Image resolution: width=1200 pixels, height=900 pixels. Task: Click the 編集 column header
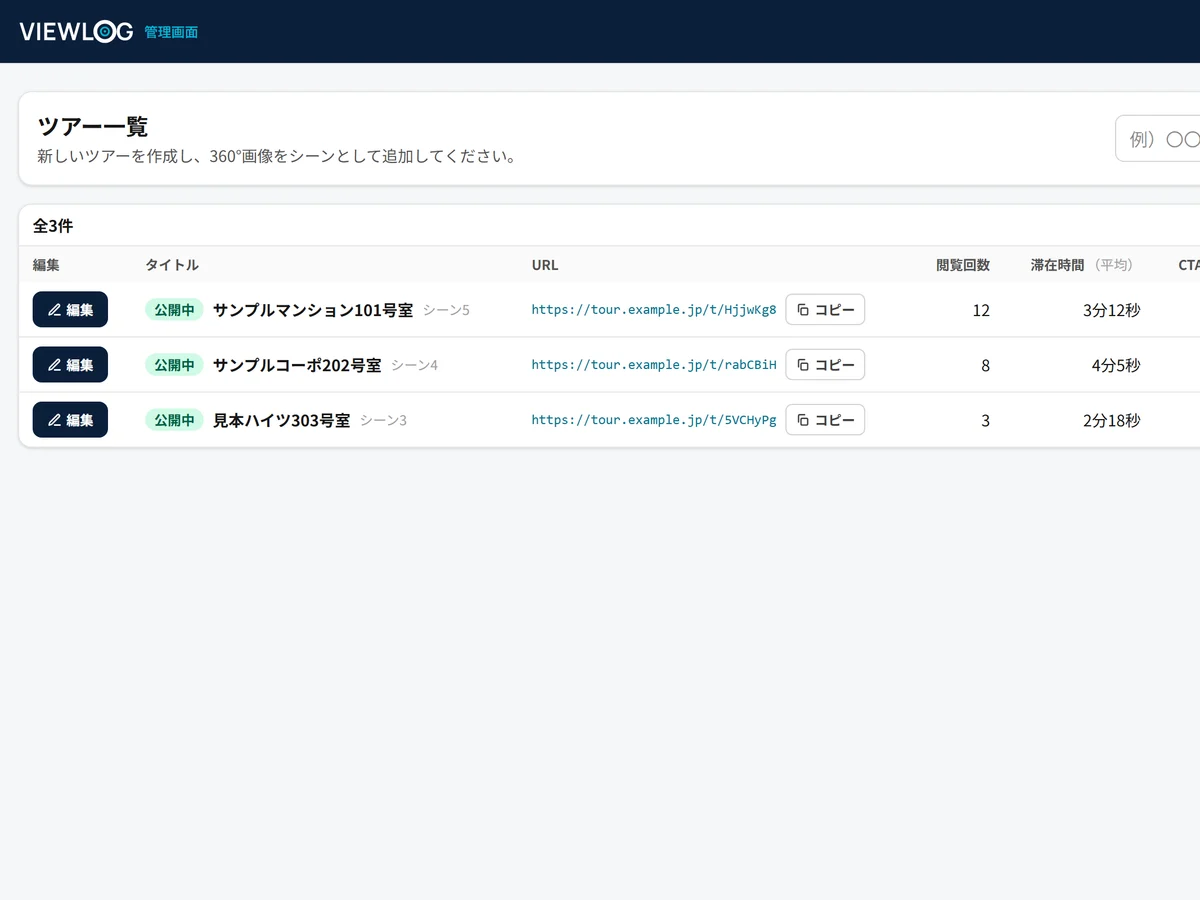click(46, 265)
